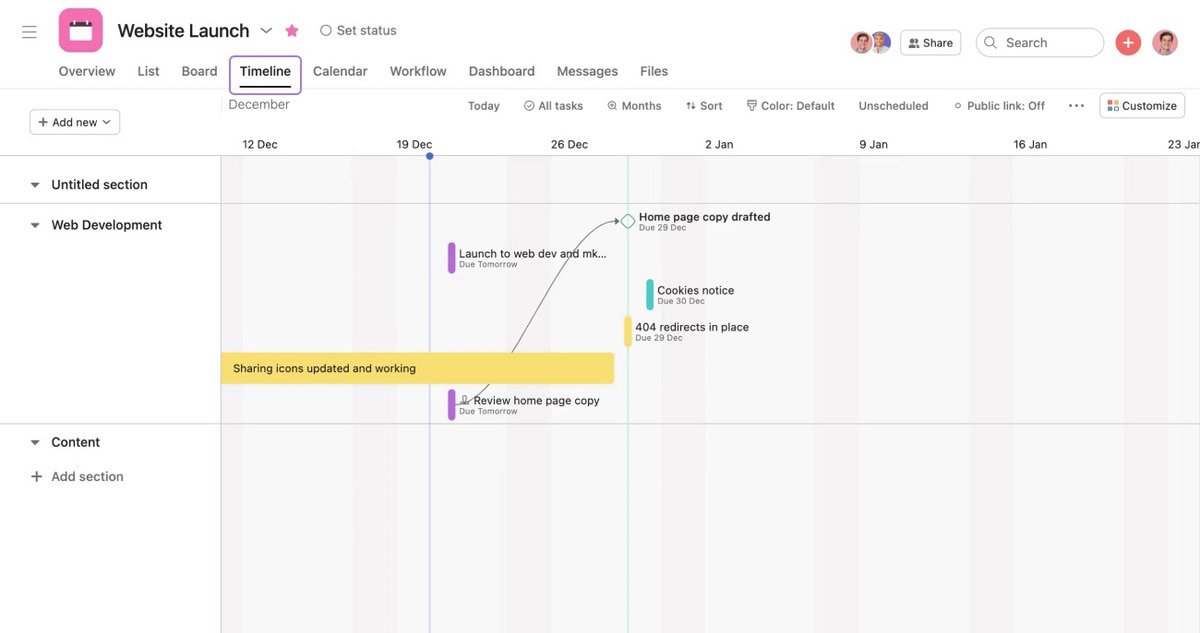Image resolution: width=1200 pixels, height=633 pixels.
Task: Open the Customize panel
Action: point(1142,105)
